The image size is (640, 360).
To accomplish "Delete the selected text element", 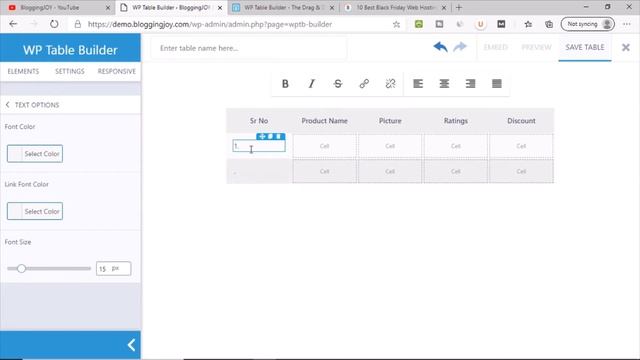I will click(x=278, y=136).
